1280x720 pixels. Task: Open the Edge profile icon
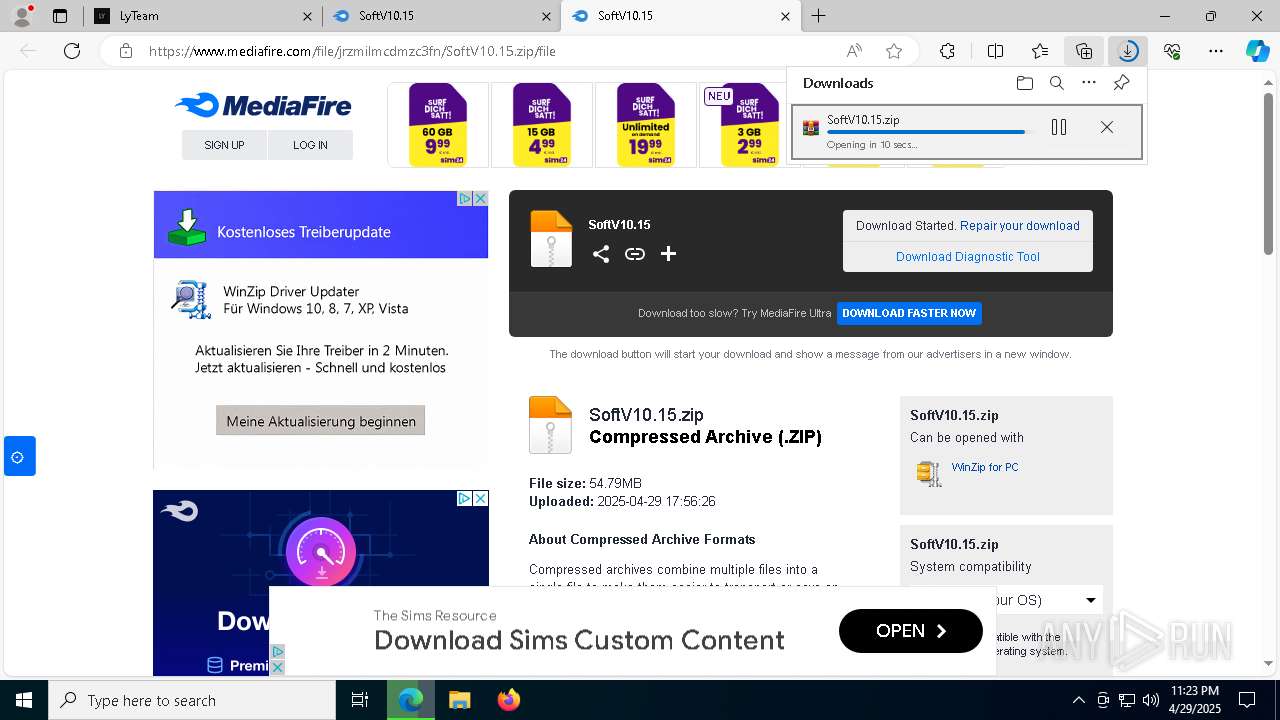coord(24,16)
